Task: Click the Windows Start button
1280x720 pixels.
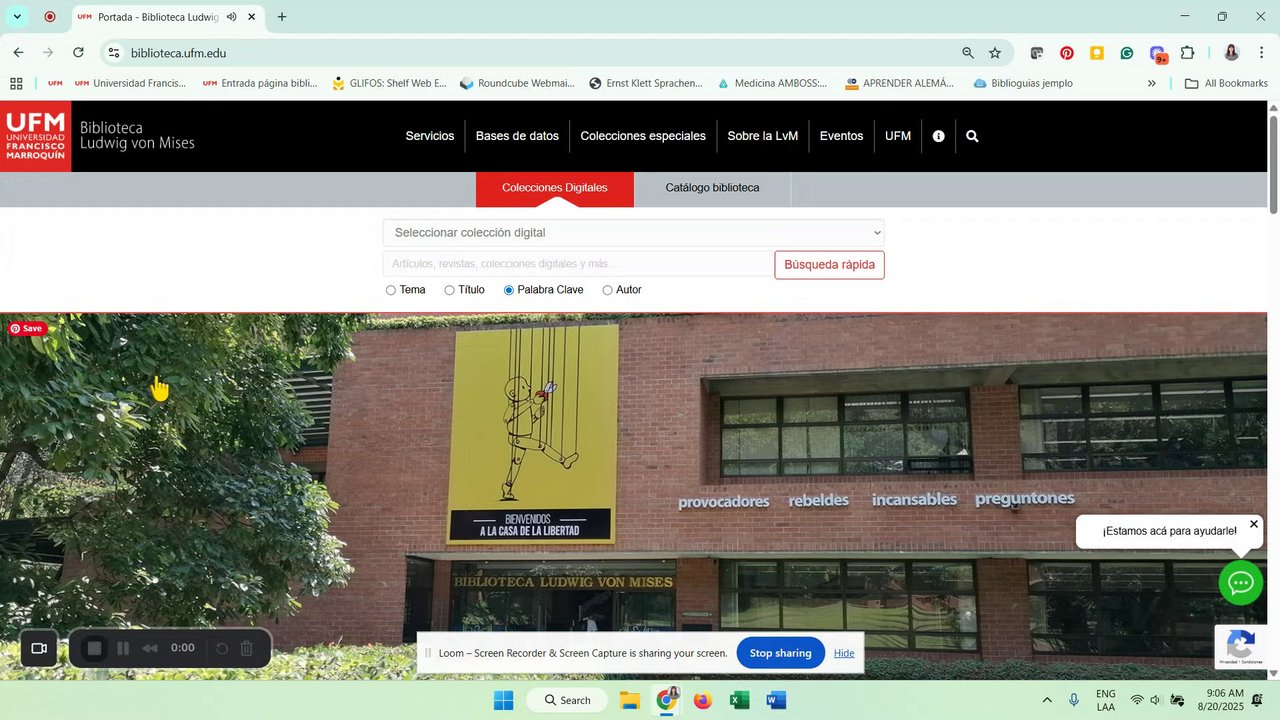Action: click(503, 700)
